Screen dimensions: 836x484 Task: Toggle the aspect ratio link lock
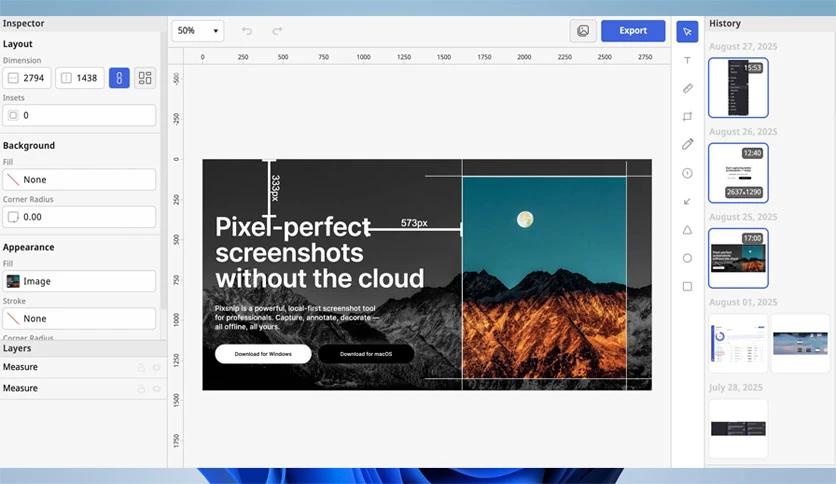[x=119, y=78]
